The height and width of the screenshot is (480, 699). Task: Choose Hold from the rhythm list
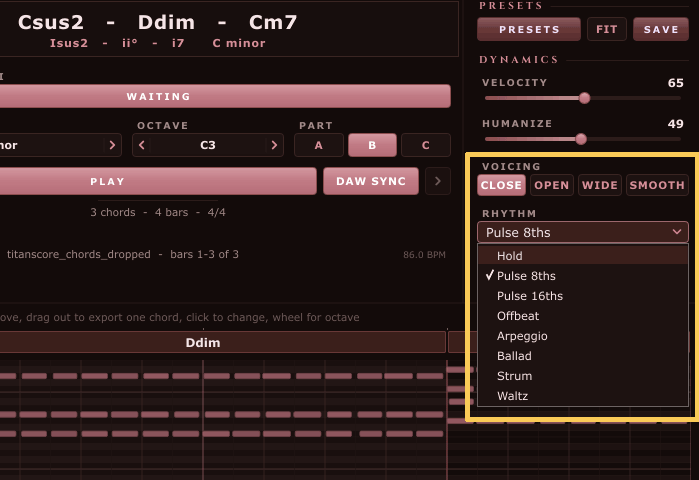583,256
